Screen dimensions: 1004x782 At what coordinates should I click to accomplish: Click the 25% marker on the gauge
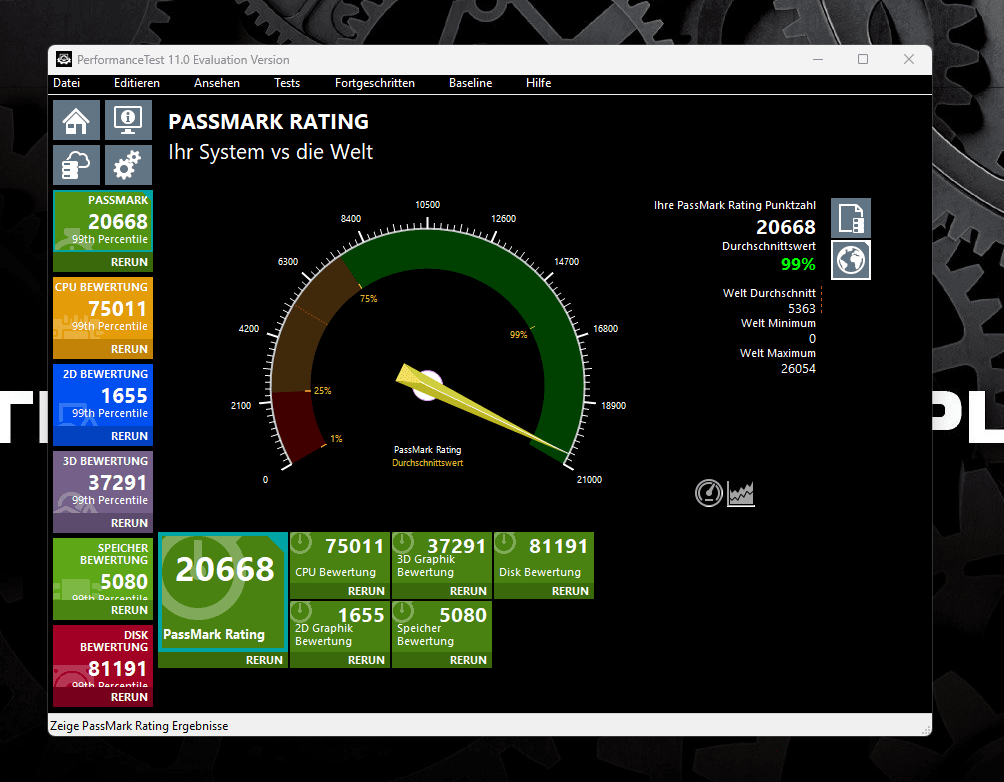[x=322, y=391]
